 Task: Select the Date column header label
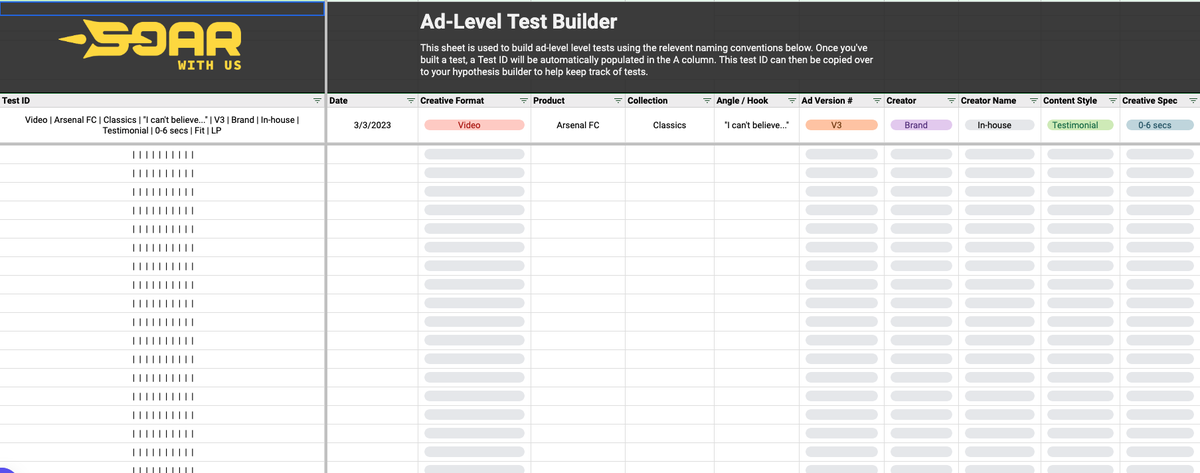click(339, 101)
